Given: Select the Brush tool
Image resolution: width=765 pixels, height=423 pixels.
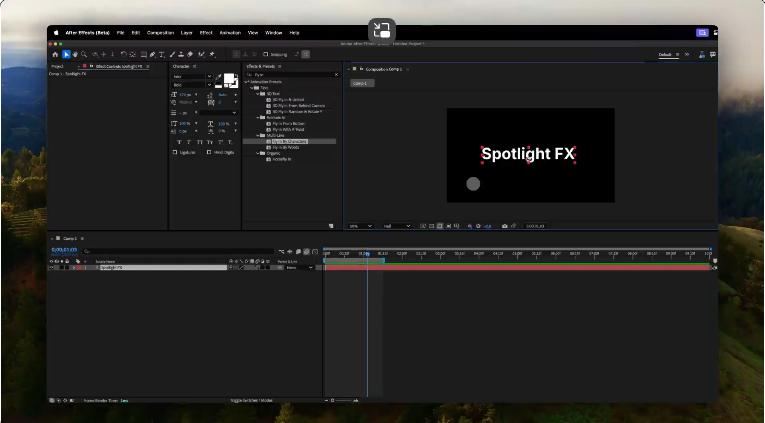Looking at the screenshot, I should [172, 55].
